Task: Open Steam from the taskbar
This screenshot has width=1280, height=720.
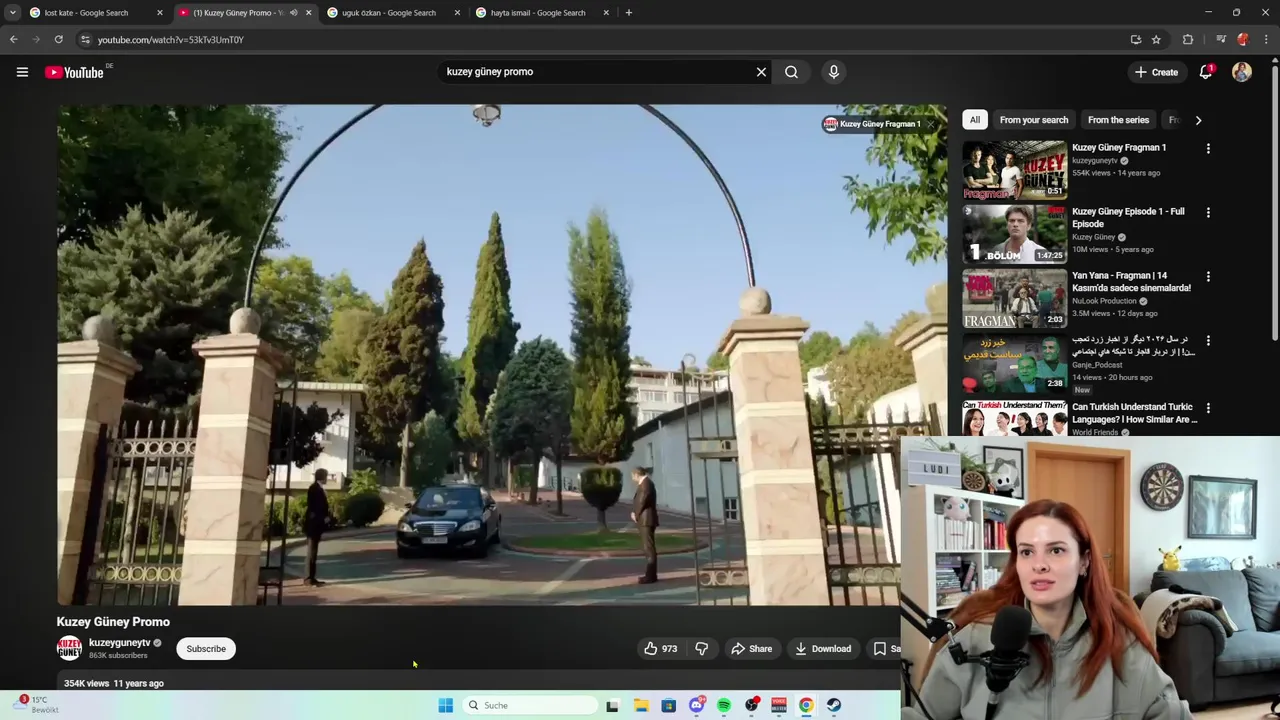Action: click(833, 705)
